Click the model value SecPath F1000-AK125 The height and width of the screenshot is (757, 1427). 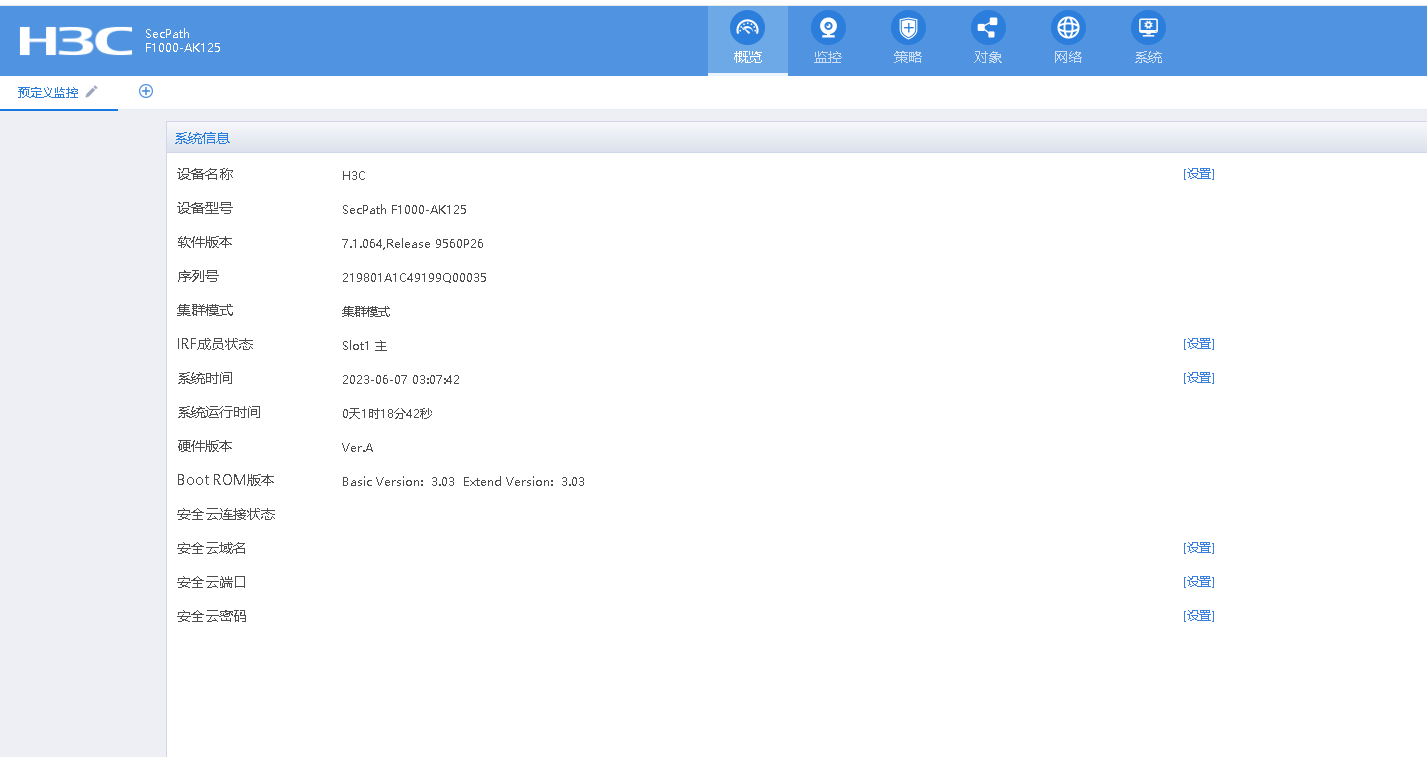404,210
